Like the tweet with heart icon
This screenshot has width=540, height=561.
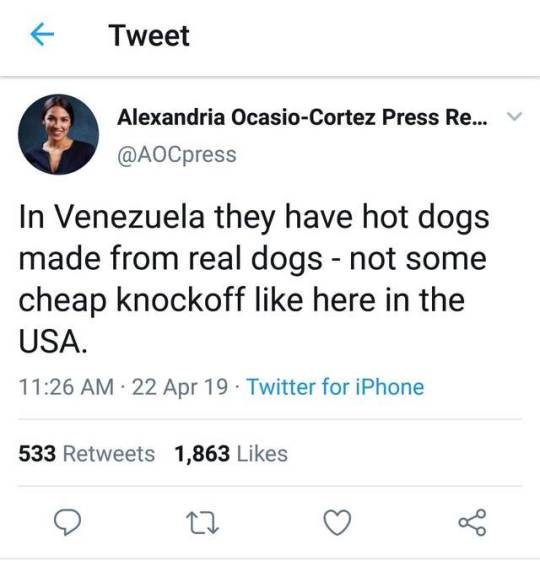click(337, 522)
